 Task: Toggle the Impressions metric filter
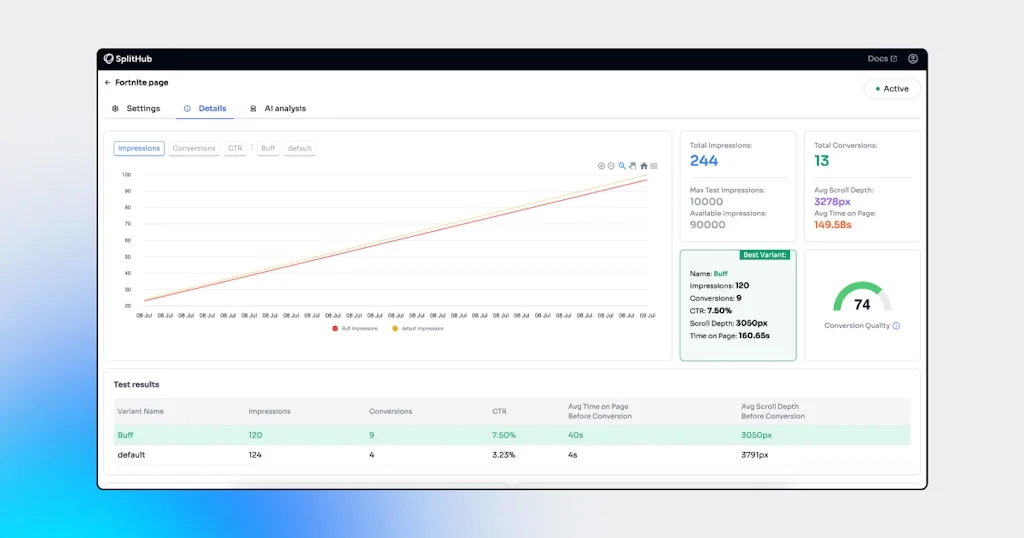[139, 148]
